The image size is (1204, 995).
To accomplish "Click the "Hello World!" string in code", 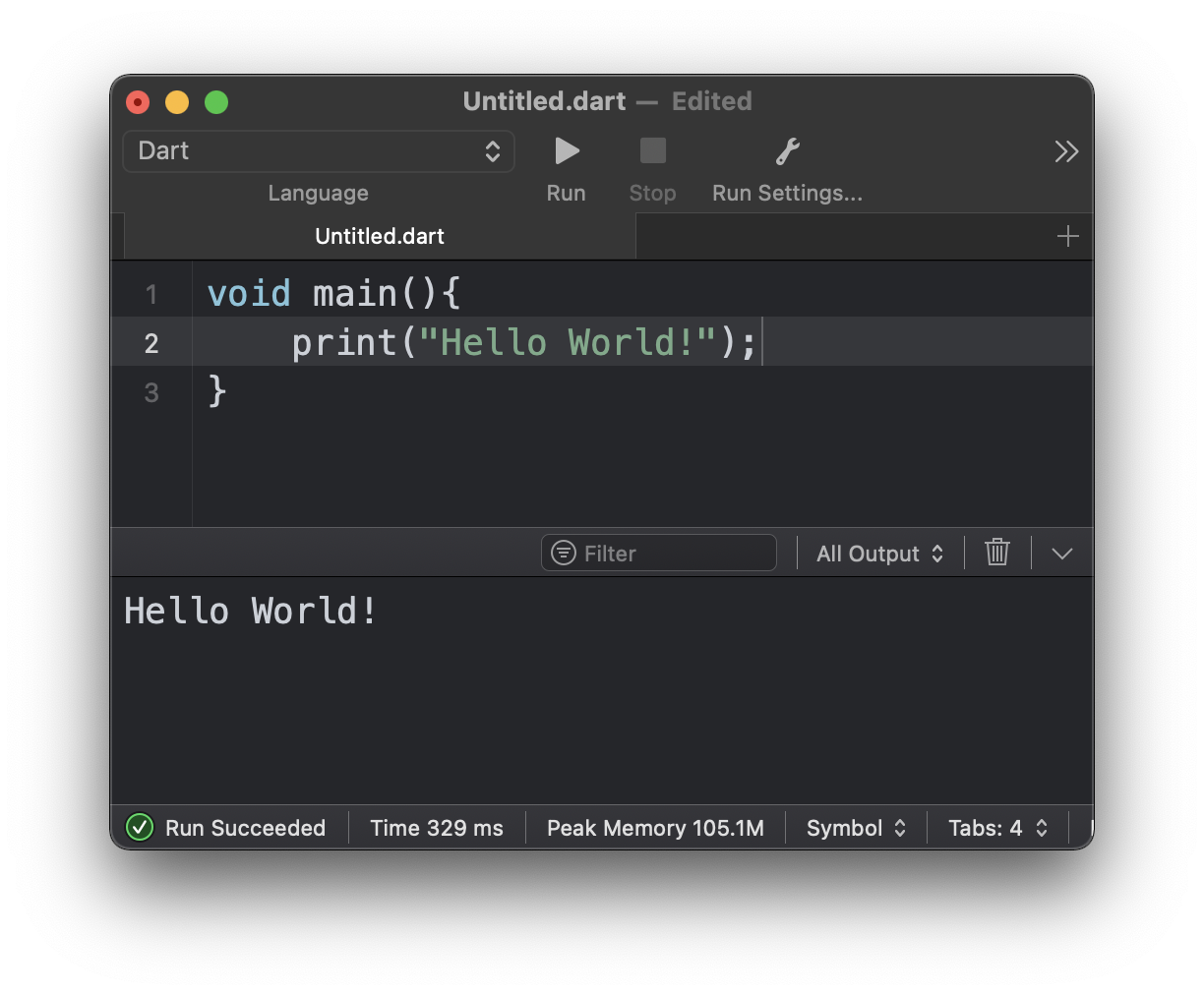I will coord(568,342).
